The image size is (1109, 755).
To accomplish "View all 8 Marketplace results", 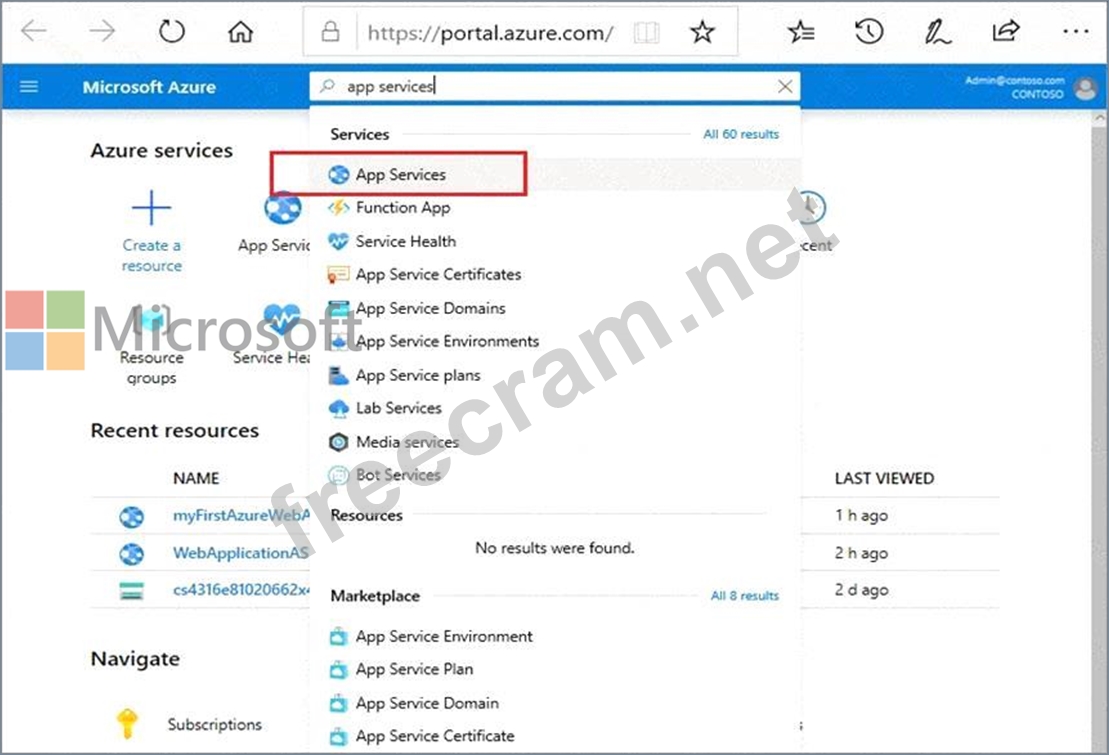I will click(744, 596).
